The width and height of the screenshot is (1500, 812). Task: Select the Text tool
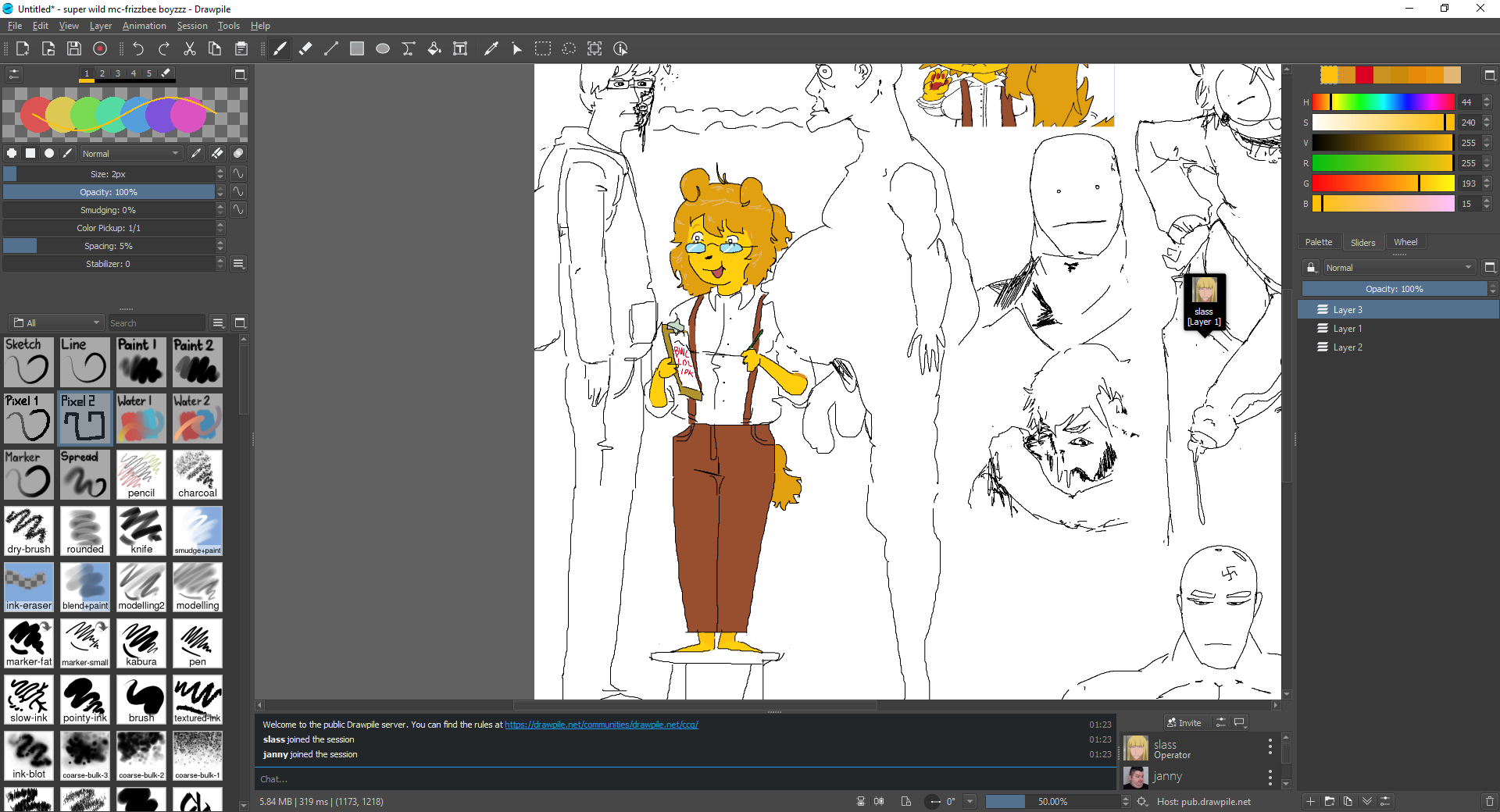[460, 49]
